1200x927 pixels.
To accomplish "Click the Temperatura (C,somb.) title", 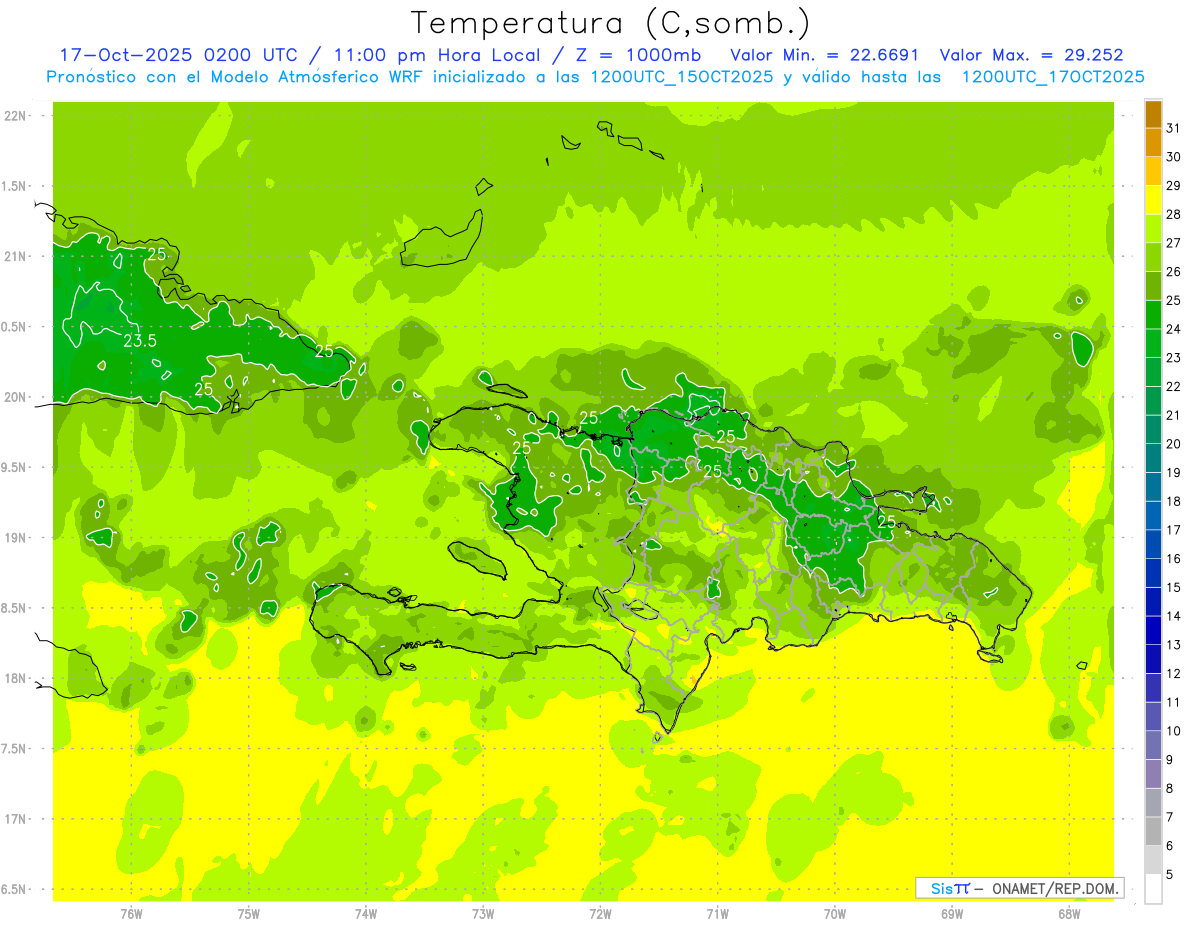I will [x=610, y=23].
